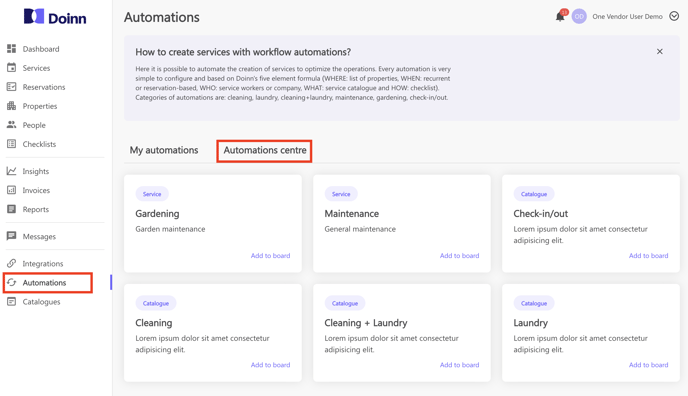
Task: Click the Catalogue tag on Cleaning card
Action: point(156,303)
